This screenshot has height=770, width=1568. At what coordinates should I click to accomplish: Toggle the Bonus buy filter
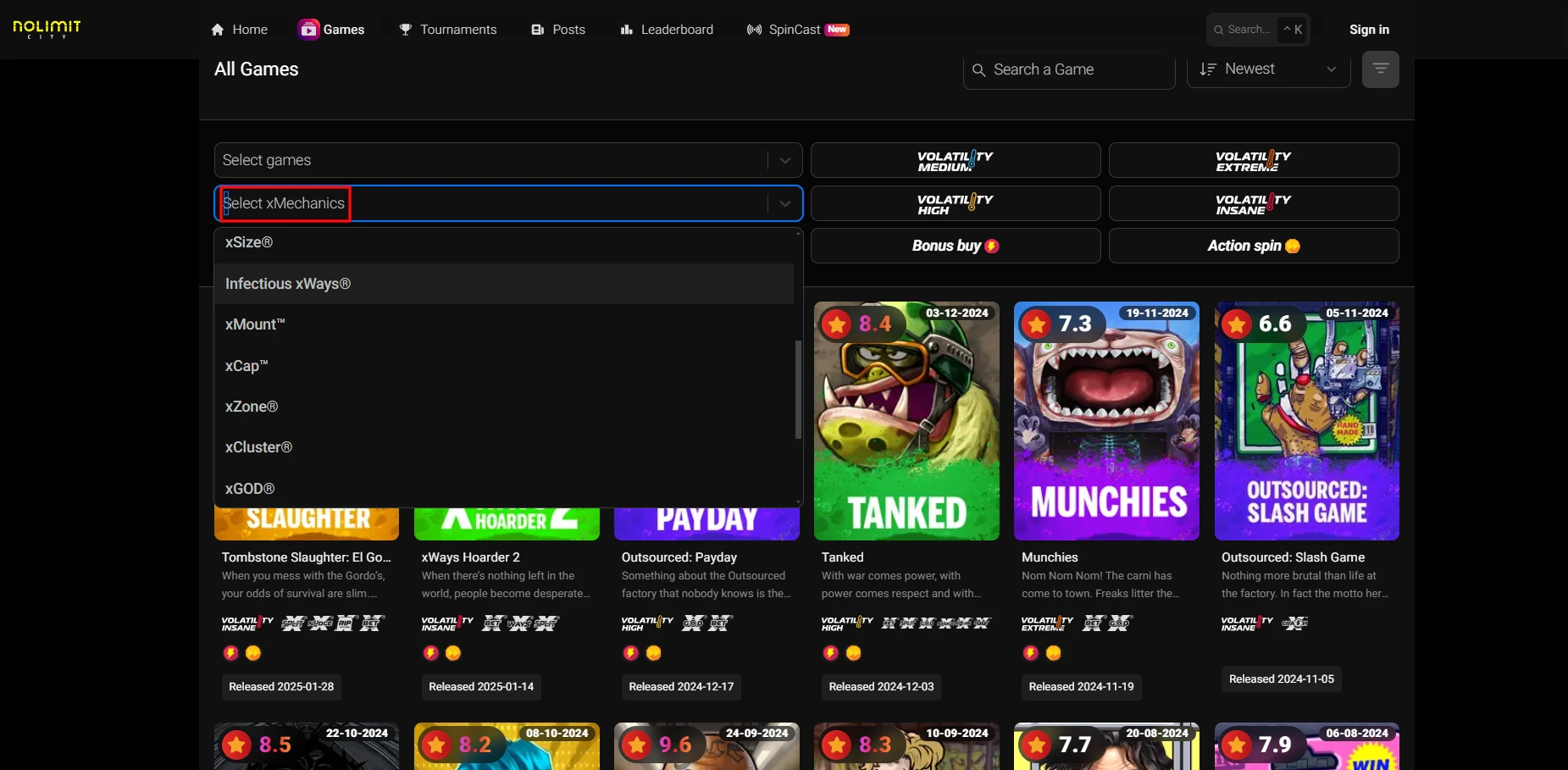pos(956,246)
